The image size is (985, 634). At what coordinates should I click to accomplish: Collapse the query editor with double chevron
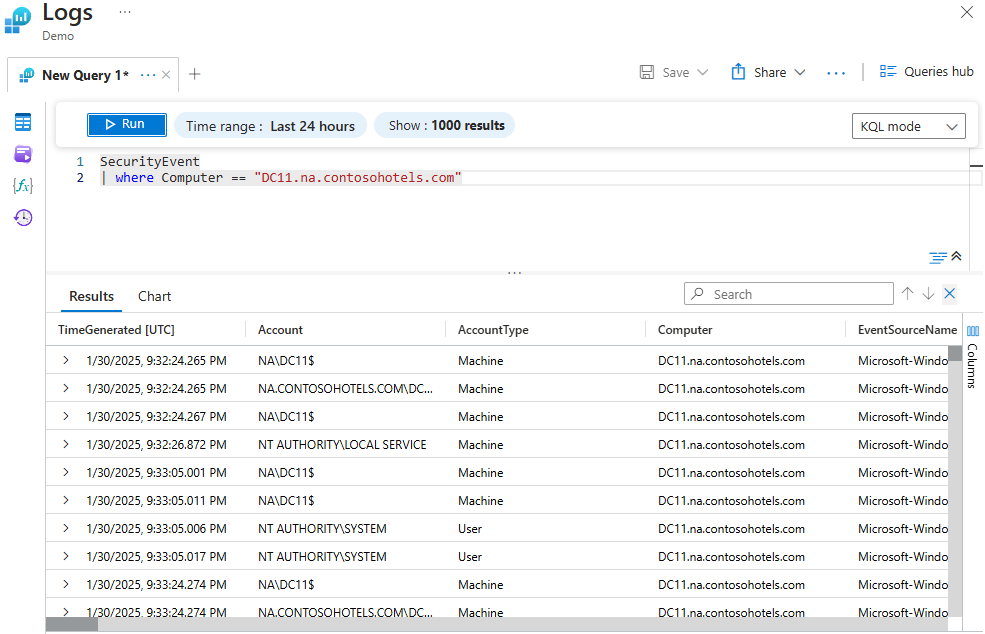pos(956,256)
